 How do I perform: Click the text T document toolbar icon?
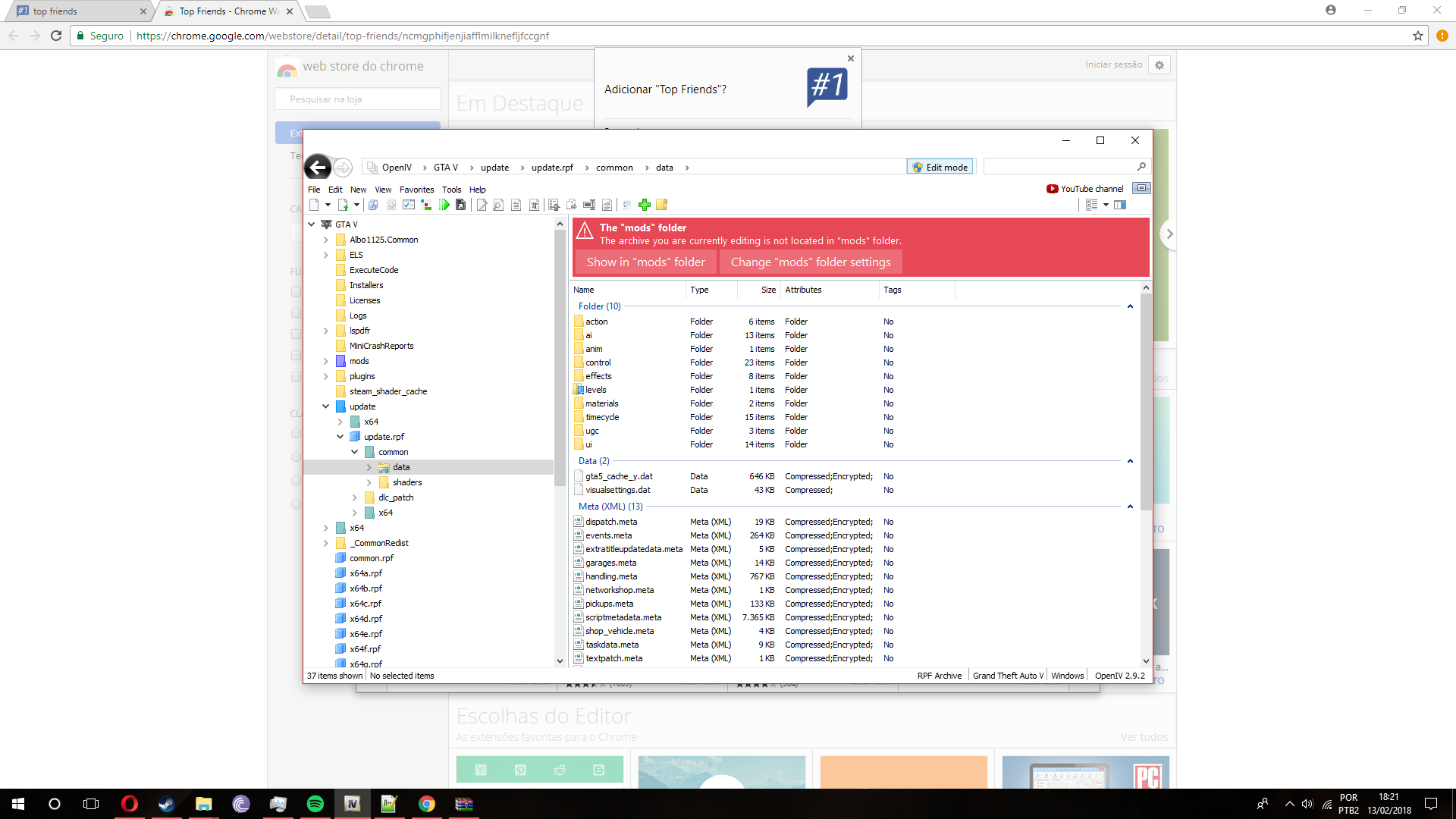click(534, 205)
